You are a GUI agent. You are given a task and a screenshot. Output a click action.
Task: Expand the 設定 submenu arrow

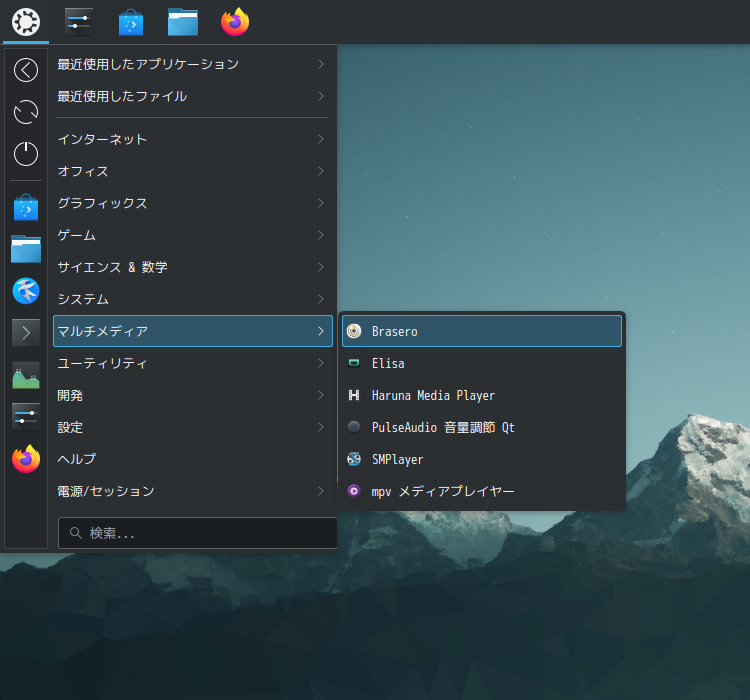point(321,427)
